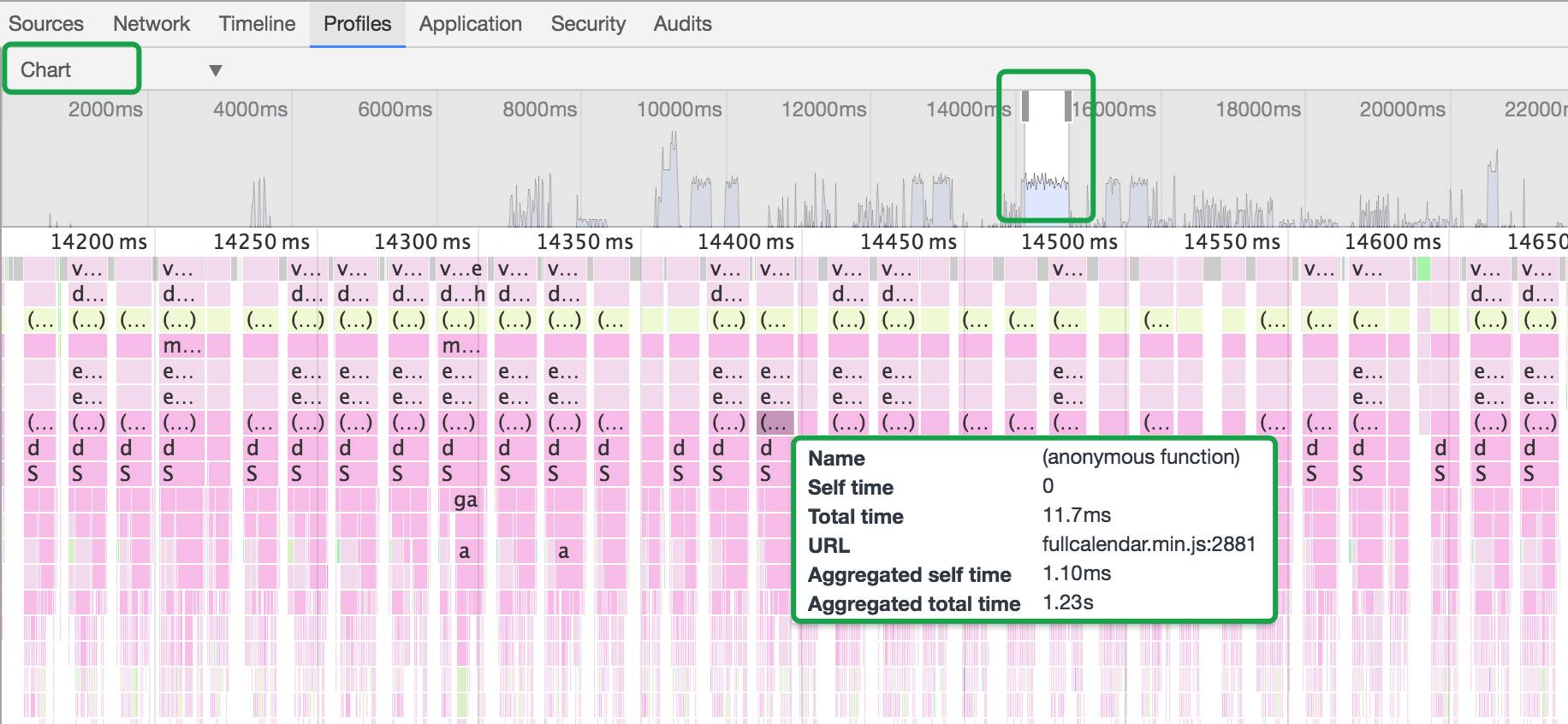Expand the Chart view dropdown
Screen dimensions: 1568x724
click(x=215, y=70)
